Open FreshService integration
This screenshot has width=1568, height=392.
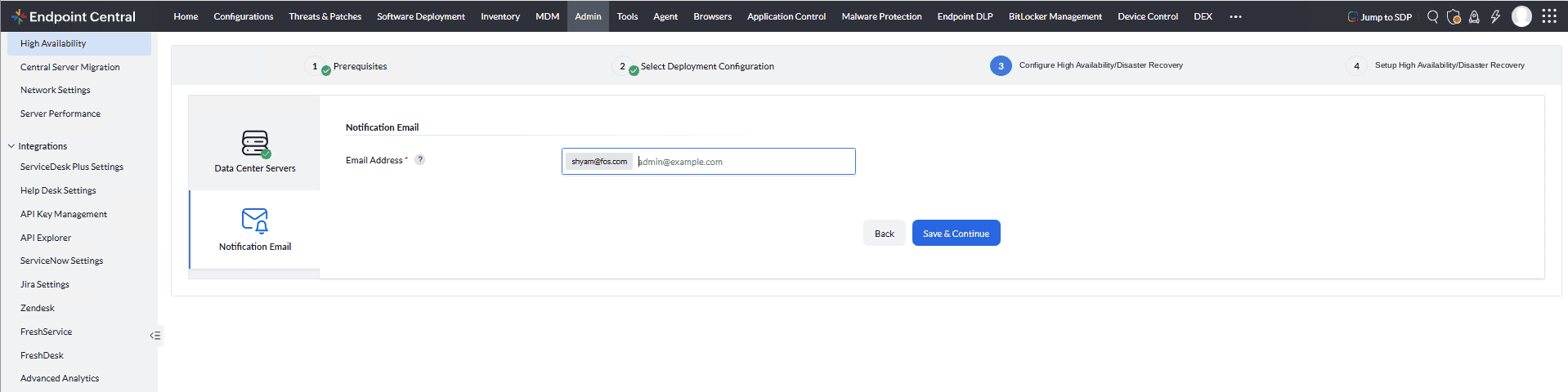[x=47, y=332]
